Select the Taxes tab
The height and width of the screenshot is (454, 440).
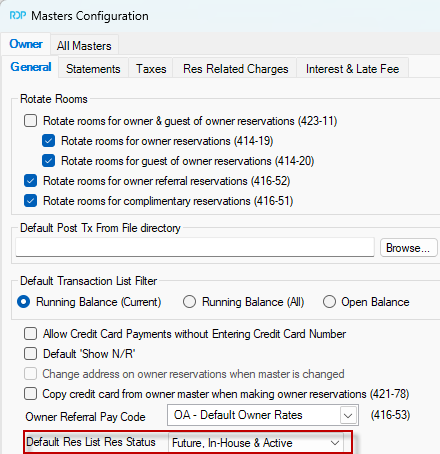click(151, 69)
